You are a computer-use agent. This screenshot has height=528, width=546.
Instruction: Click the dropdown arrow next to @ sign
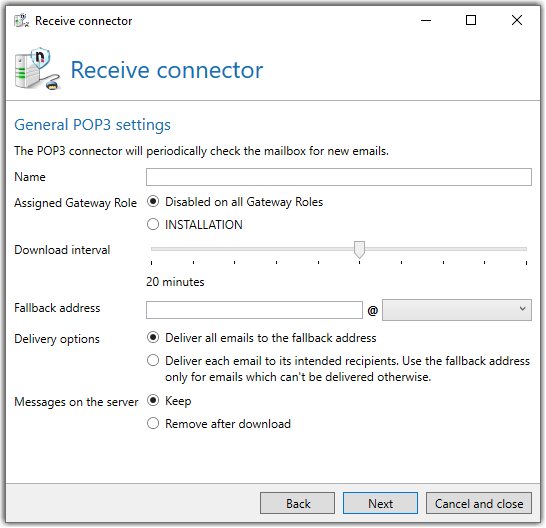point(522,309)
